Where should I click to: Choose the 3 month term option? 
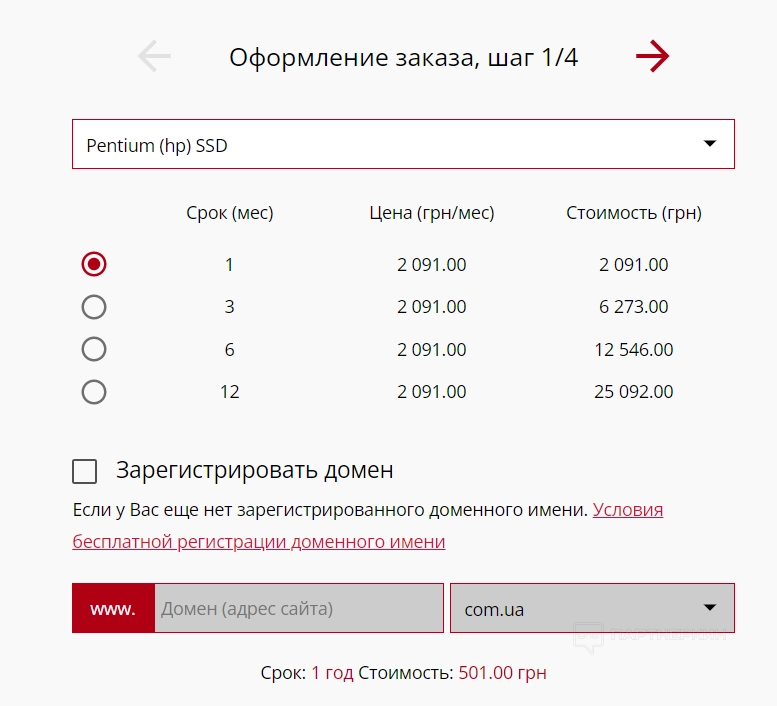click(x=94, y=307)
